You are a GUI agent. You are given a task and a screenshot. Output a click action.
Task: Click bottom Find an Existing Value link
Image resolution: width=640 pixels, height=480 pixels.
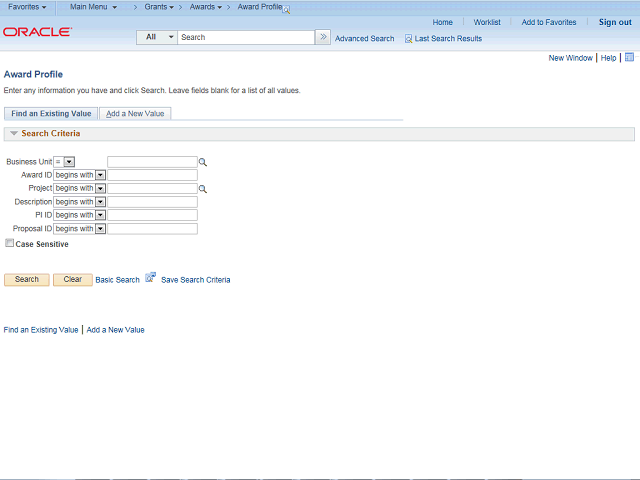41,330
